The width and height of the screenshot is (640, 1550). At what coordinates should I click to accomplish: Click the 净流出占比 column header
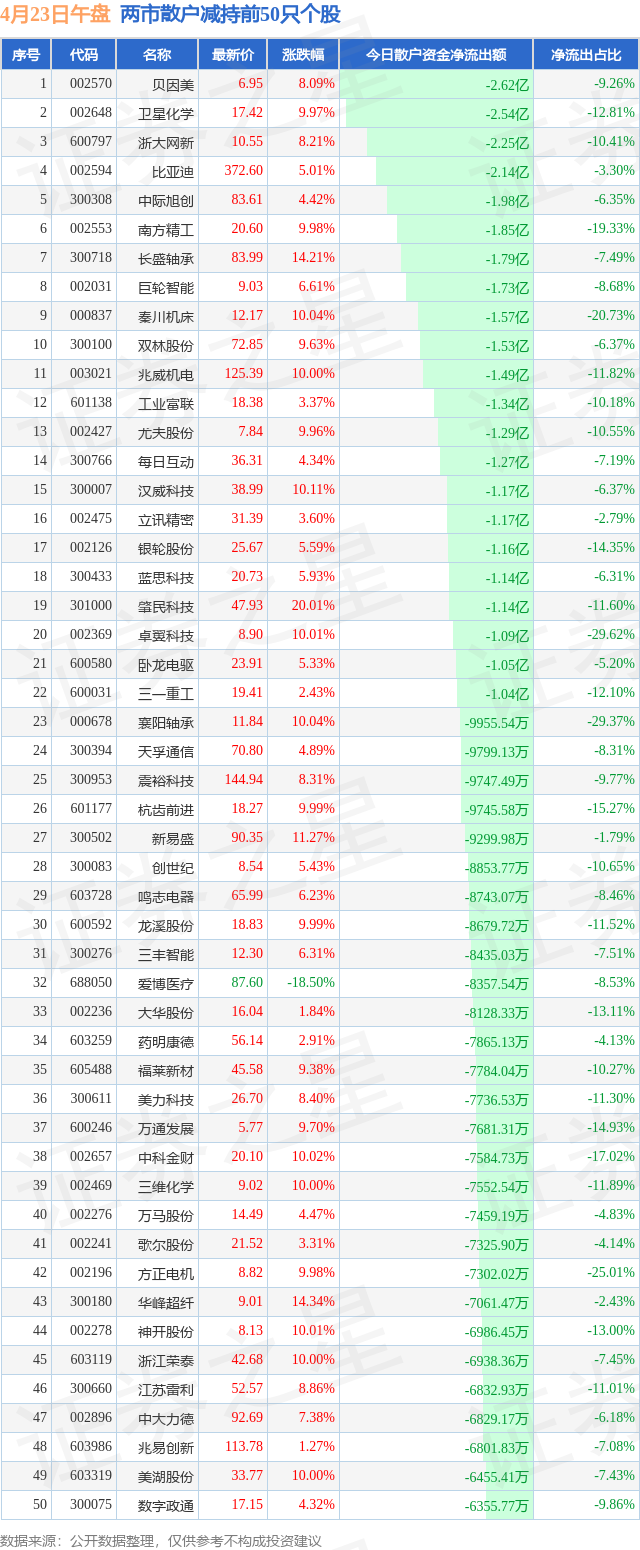pyautogui.click(x=586, y=55)
